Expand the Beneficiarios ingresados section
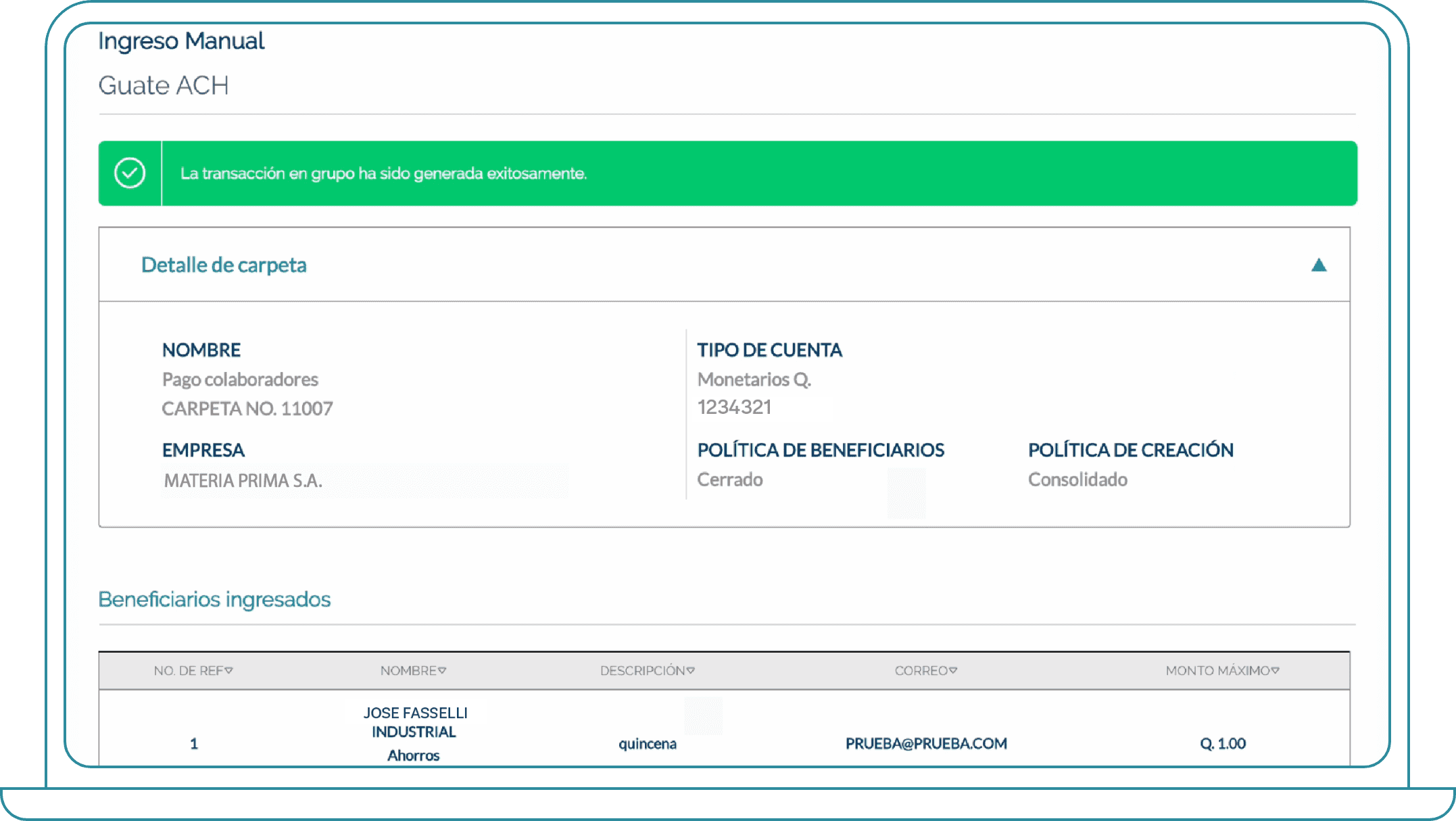This screenshot has width=1456, height=821. [214, 599]
